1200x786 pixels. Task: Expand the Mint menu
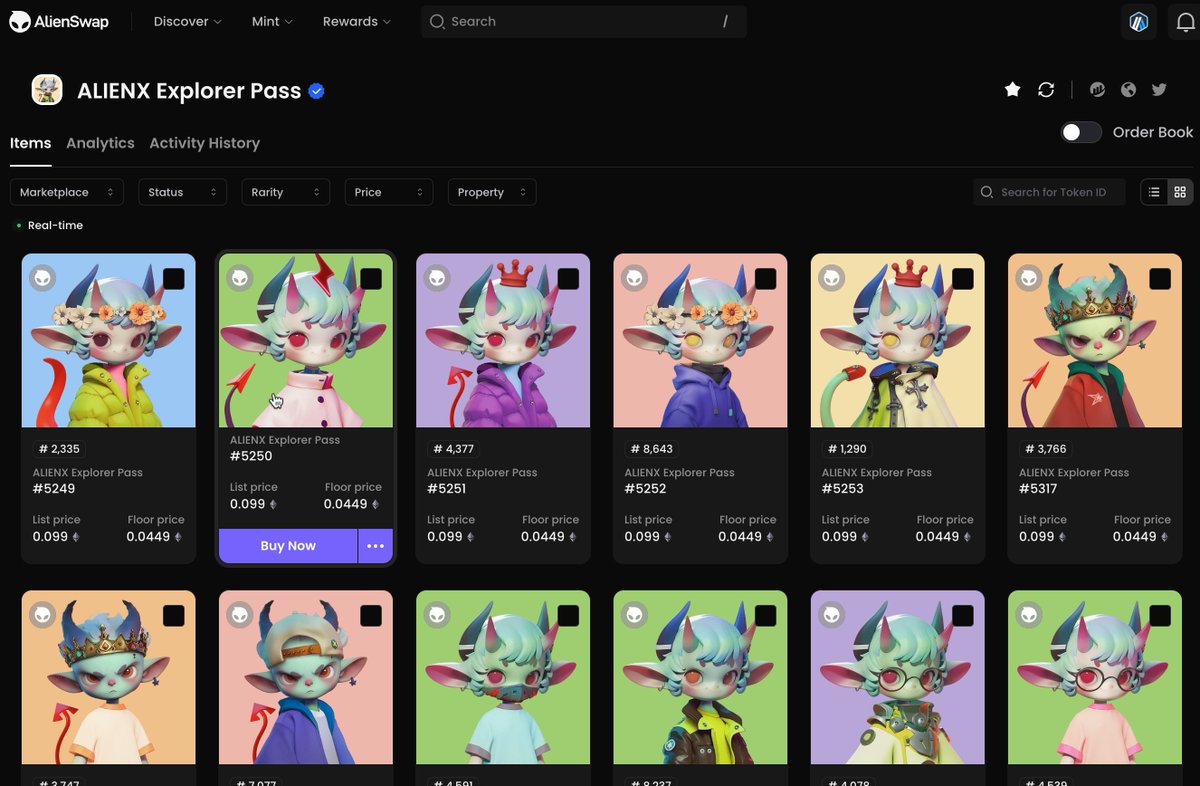[x=272, y=21]
